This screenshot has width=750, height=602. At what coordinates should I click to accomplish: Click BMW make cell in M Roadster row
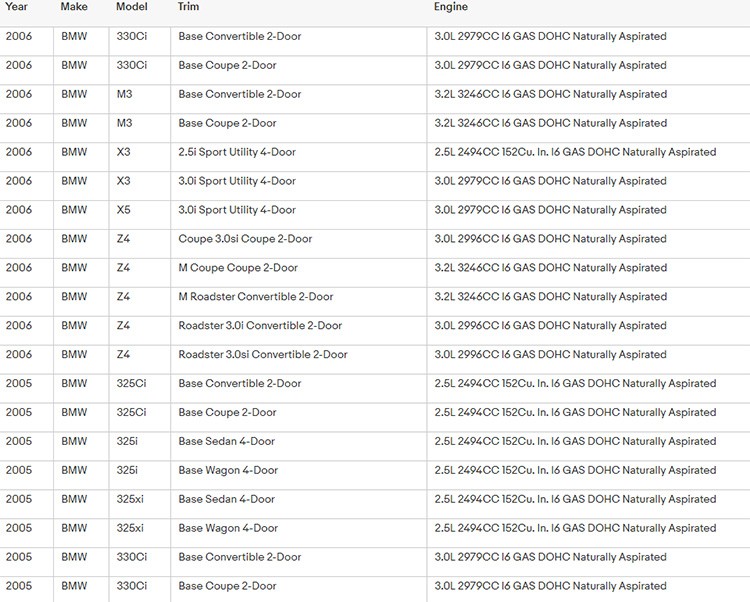coord(74,296)
